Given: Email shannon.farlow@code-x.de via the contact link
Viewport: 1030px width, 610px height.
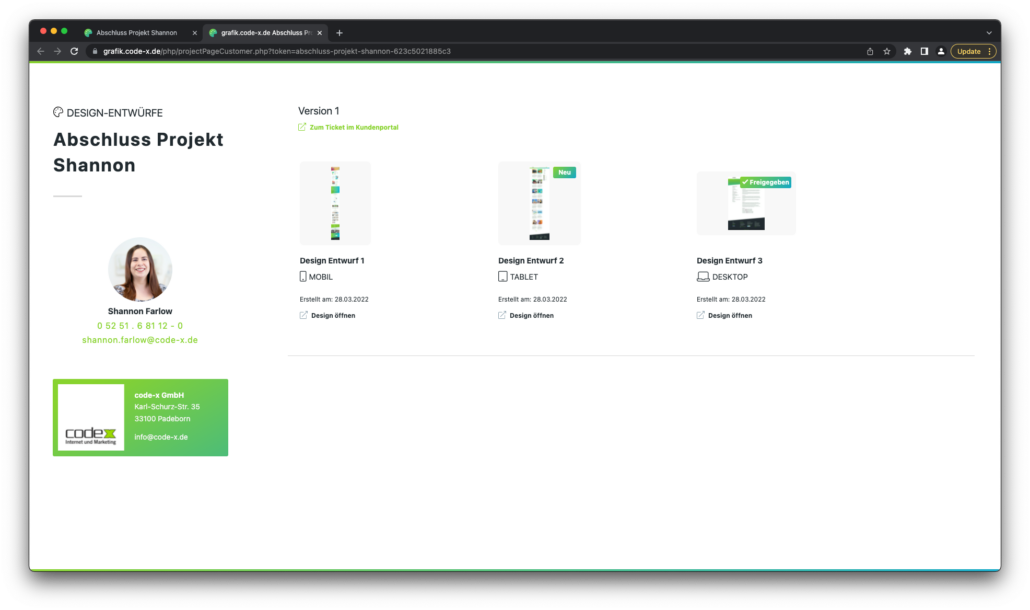Looking at the screenshot, I should pos(140,340).
